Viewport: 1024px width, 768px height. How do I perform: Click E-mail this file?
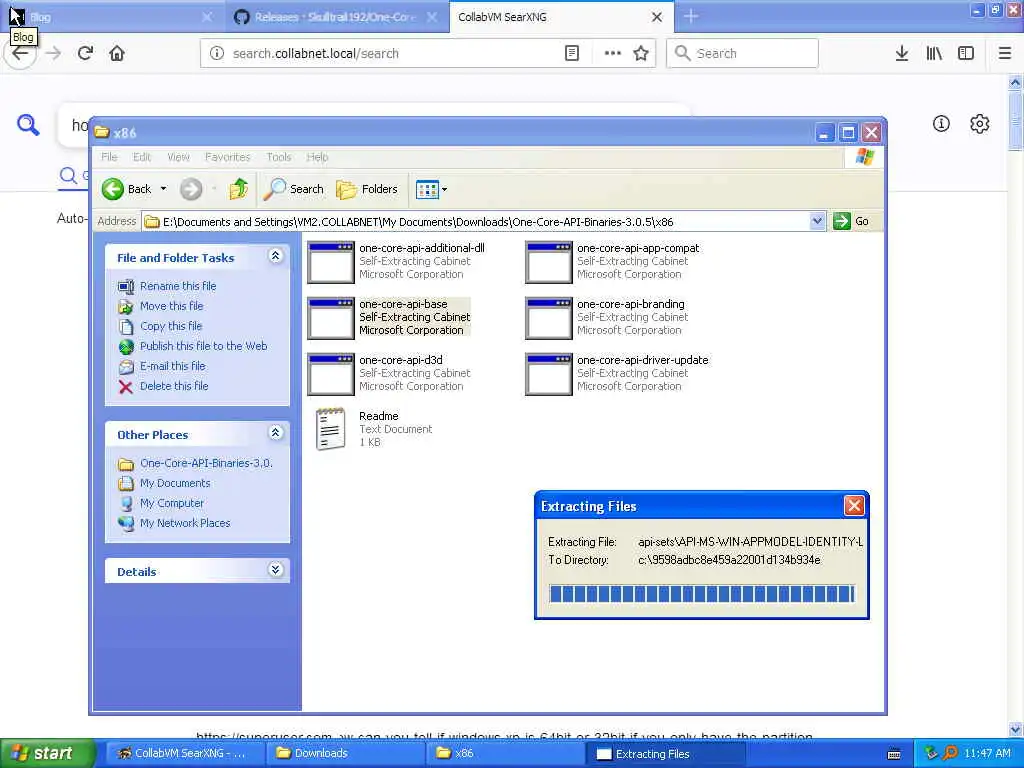pos(172,366)
